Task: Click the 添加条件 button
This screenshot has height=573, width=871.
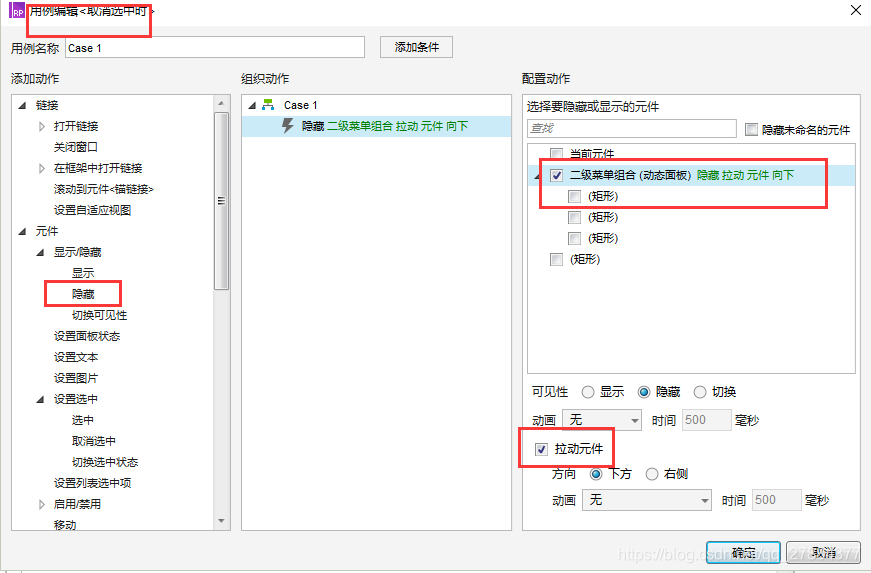Action: tap(417, 47)
